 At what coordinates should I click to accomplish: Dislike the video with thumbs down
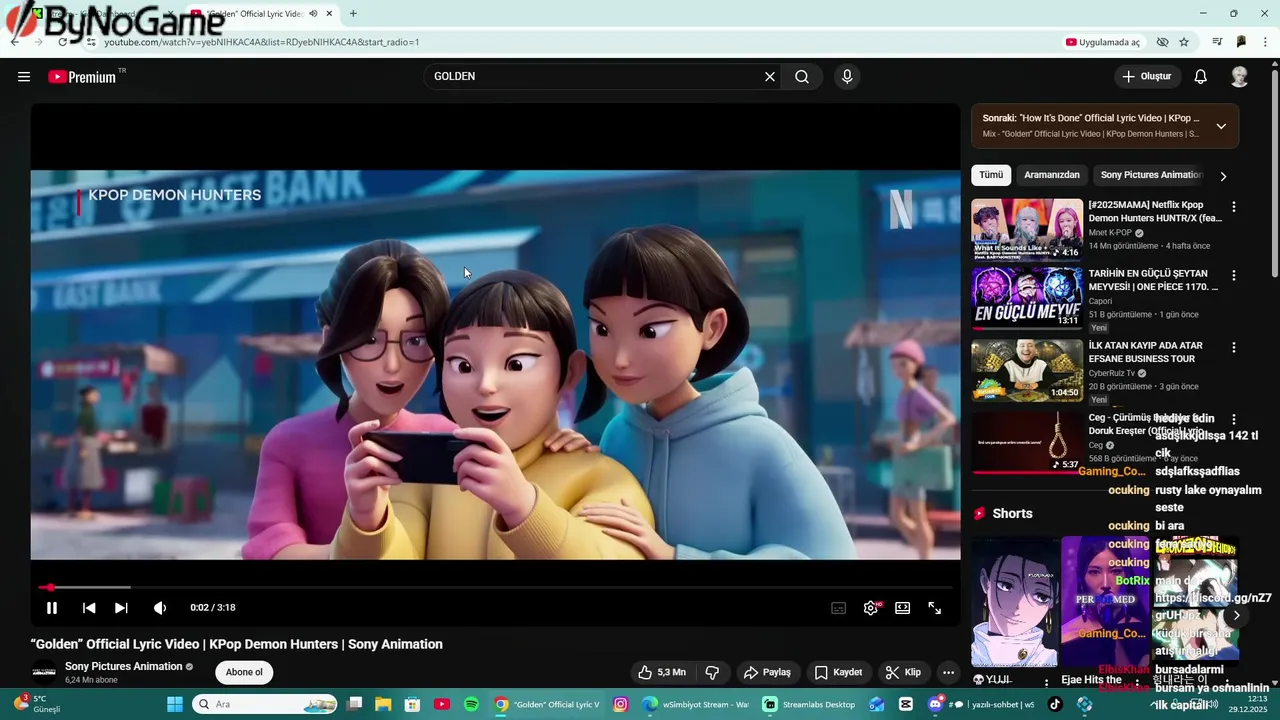(x=712, y=672)
